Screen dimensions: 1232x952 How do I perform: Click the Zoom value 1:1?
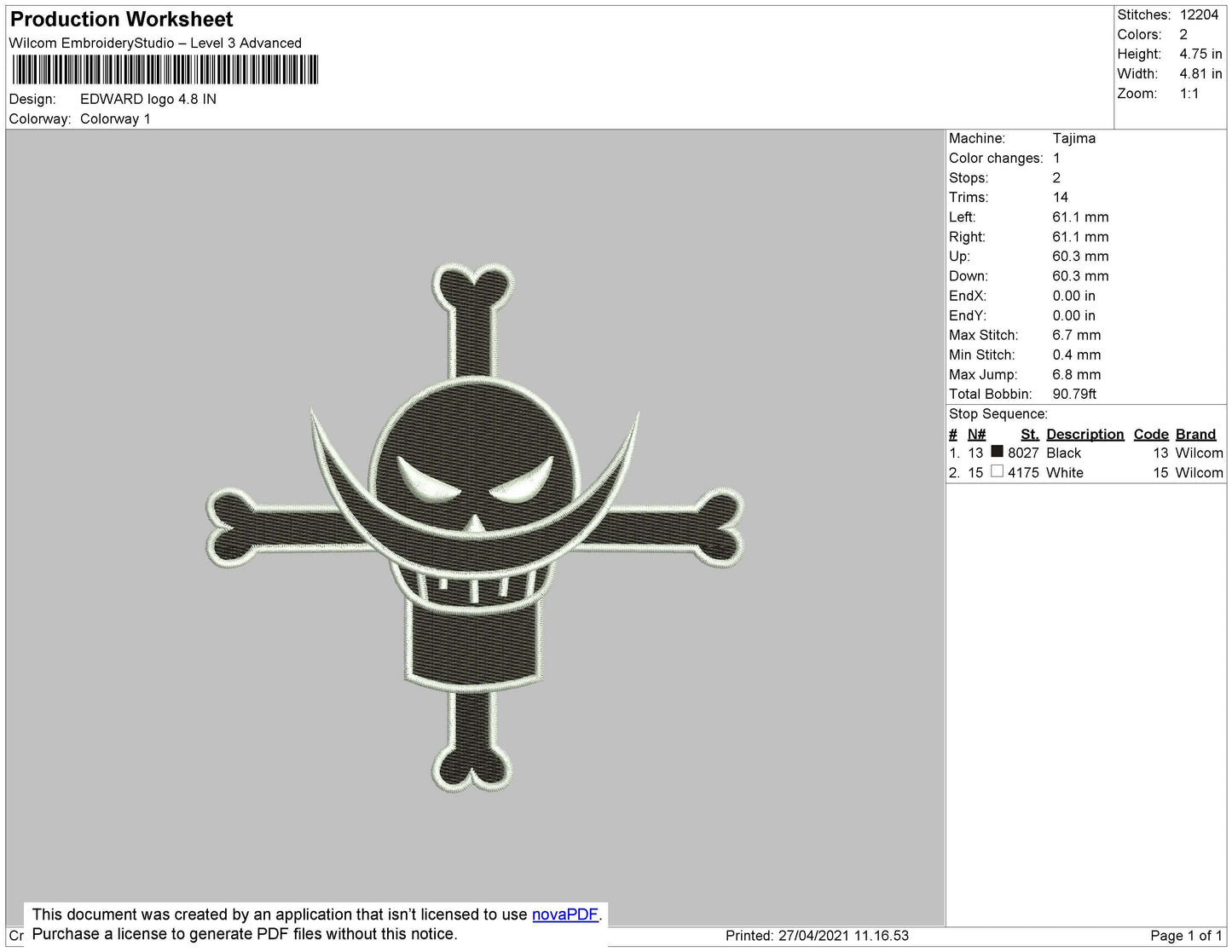pyautogui.click(x=1189, y=94)
